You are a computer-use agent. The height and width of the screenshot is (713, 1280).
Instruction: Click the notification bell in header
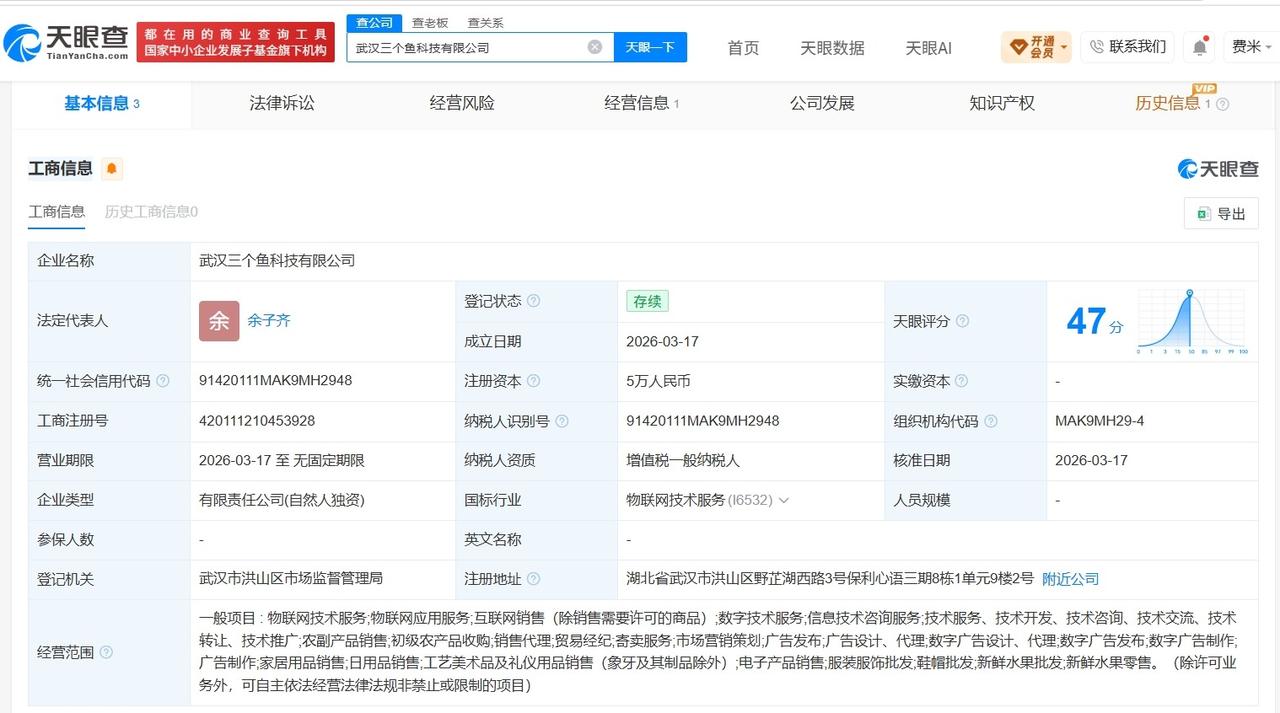[x=1199, y=47]
